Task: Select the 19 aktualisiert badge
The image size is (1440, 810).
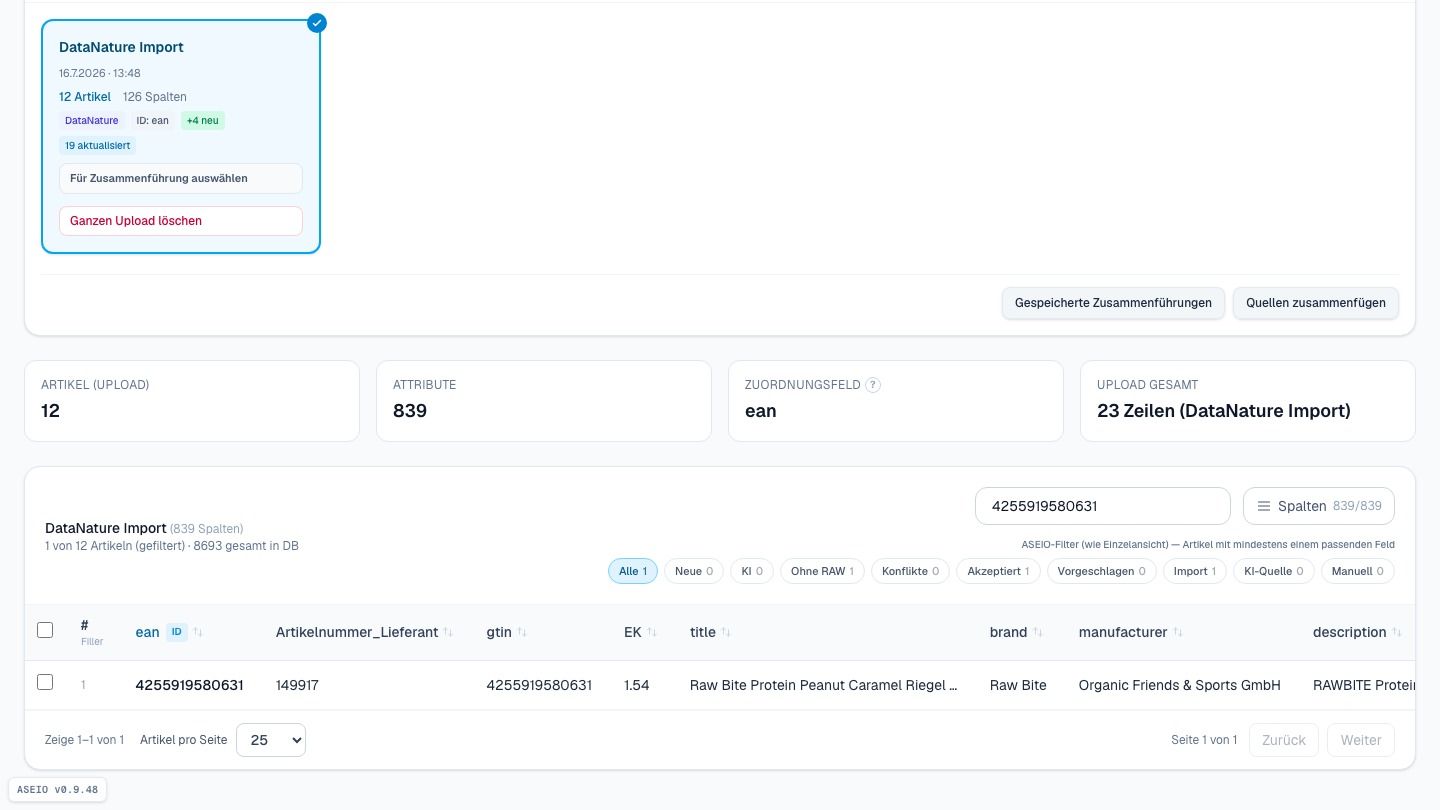Action: (x=98, y=146)
